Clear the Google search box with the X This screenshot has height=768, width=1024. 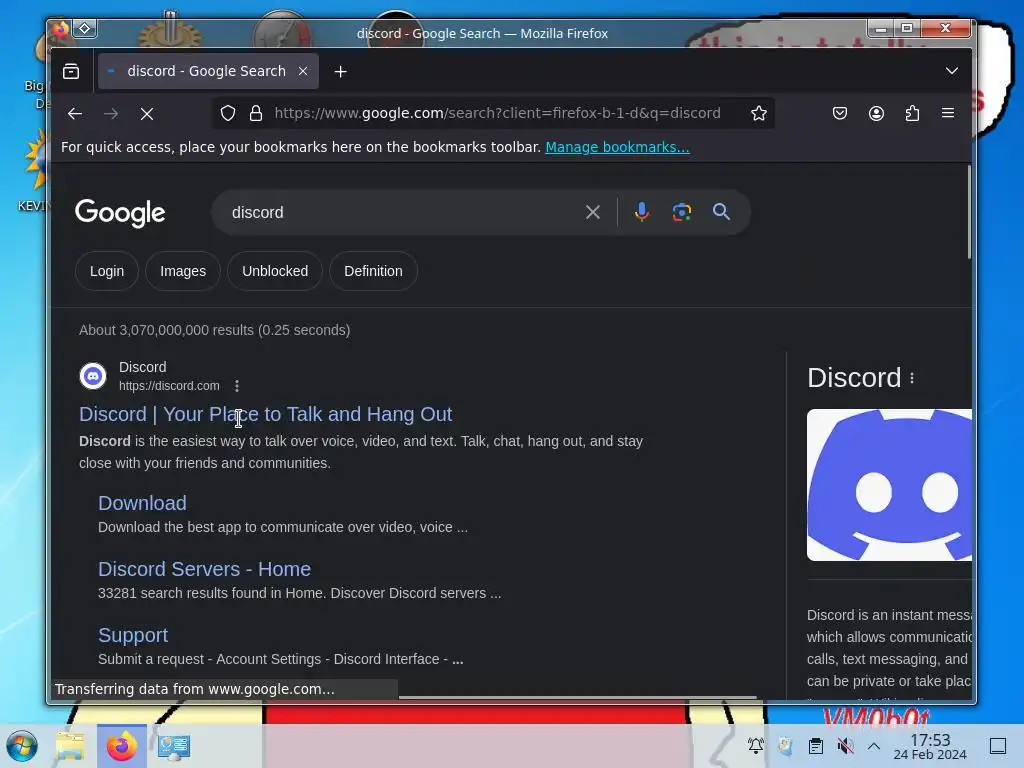[592, 212]
